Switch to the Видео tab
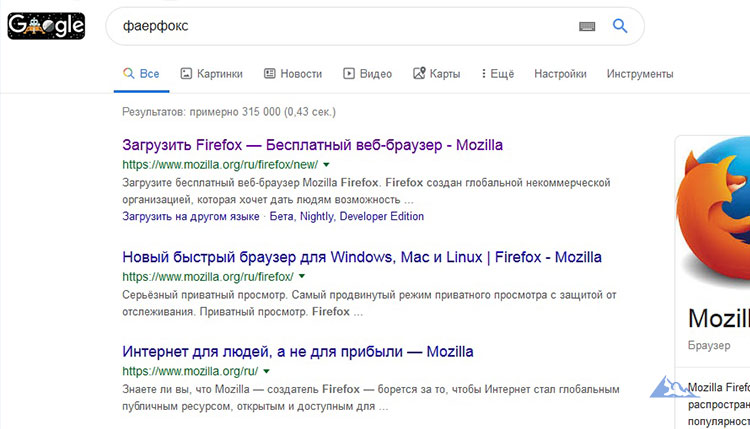750x429 pixels. click(367, 74)
